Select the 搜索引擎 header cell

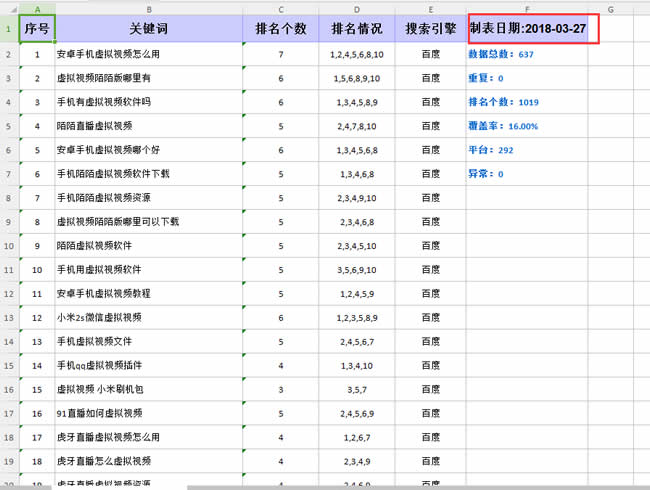430,29
